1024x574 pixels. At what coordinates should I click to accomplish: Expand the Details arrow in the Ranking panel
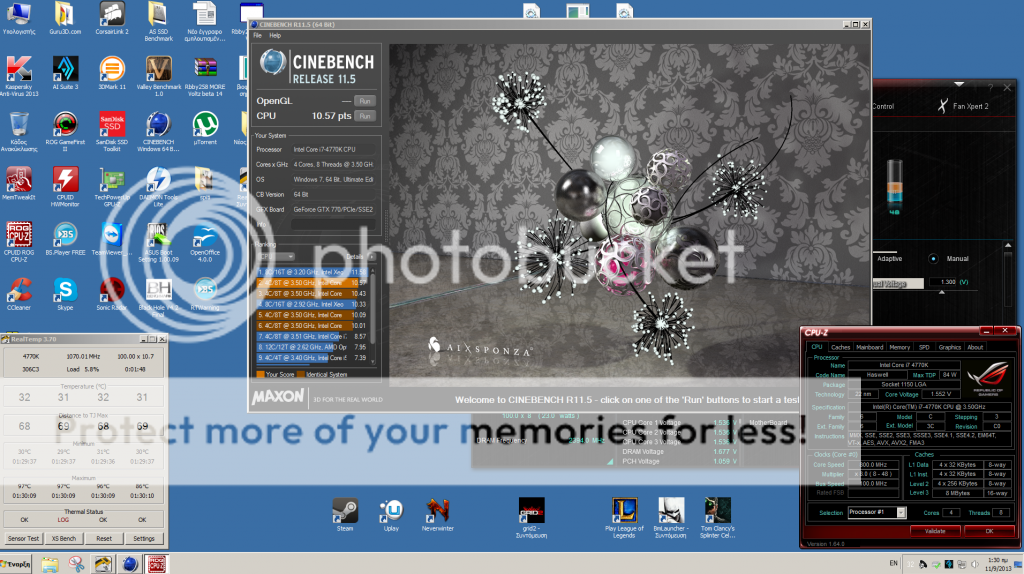coord(374,256)
